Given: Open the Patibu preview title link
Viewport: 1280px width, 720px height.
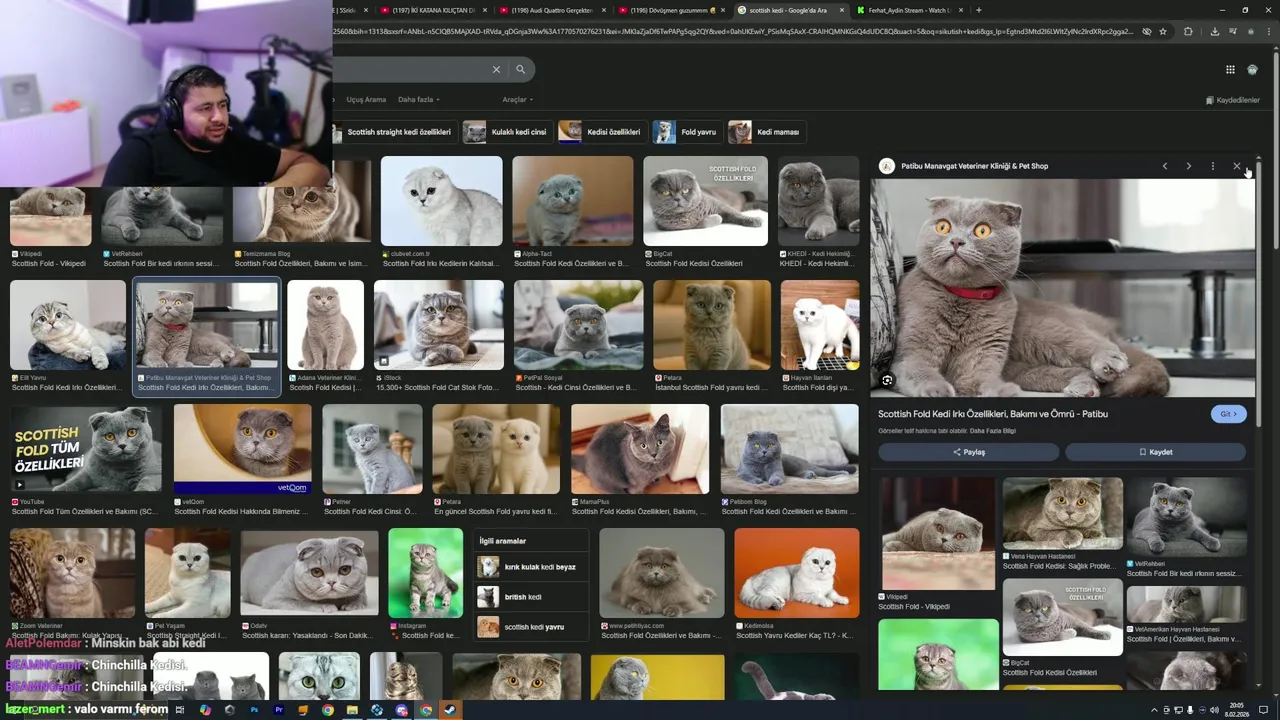Looking at the screenshot, I should pos(993,414).
